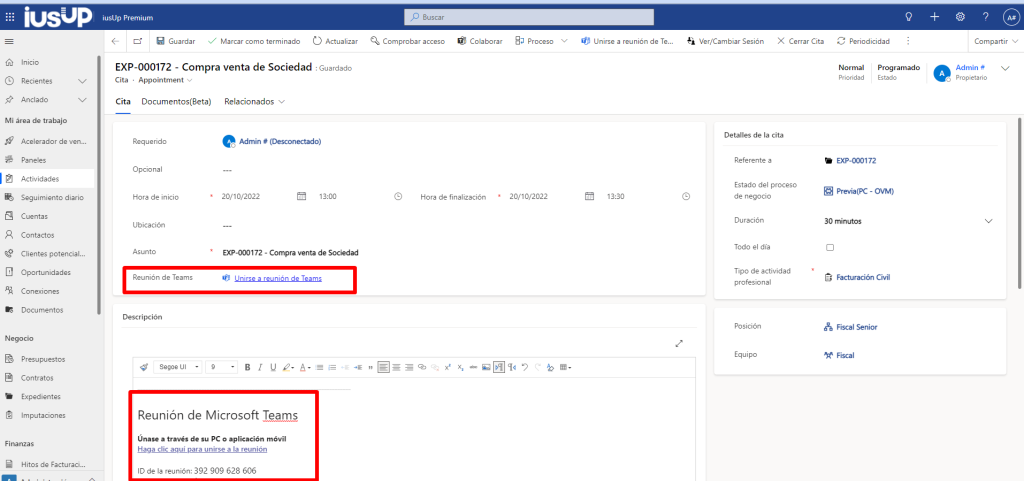Click the Unirse a reunión de Teams link
Viewport: 1024px width, 481px height.
tap(278, 278)
